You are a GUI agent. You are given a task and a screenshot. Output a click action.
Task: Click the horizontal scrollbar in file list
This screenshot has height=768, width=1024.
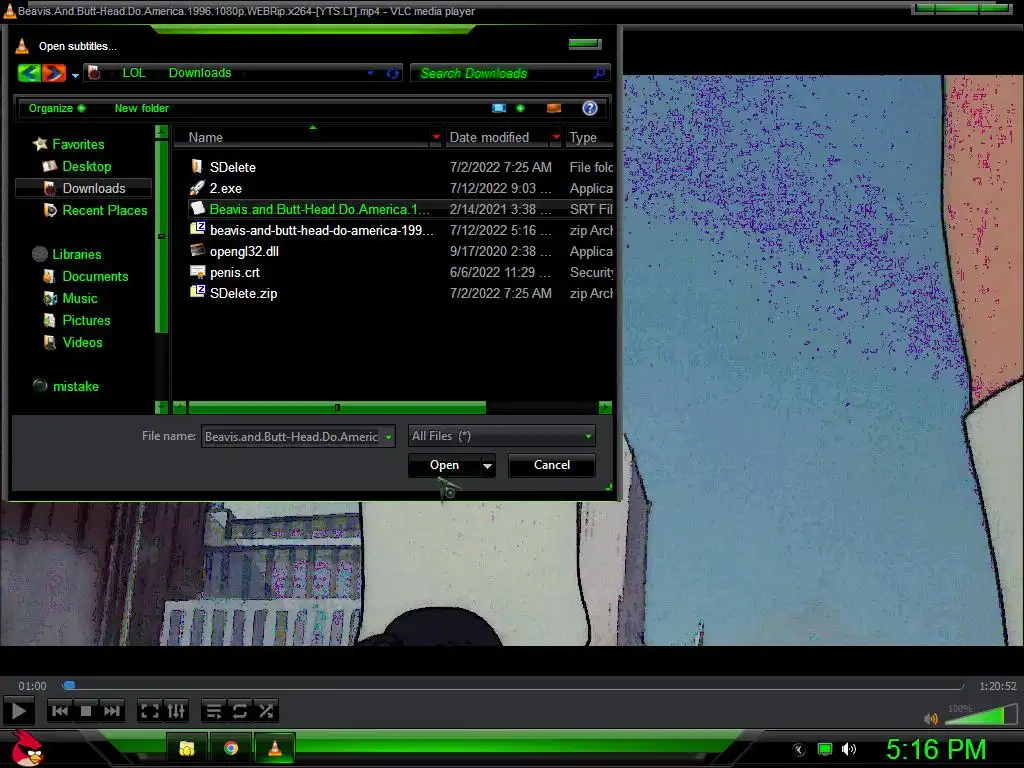coord(337,408)
